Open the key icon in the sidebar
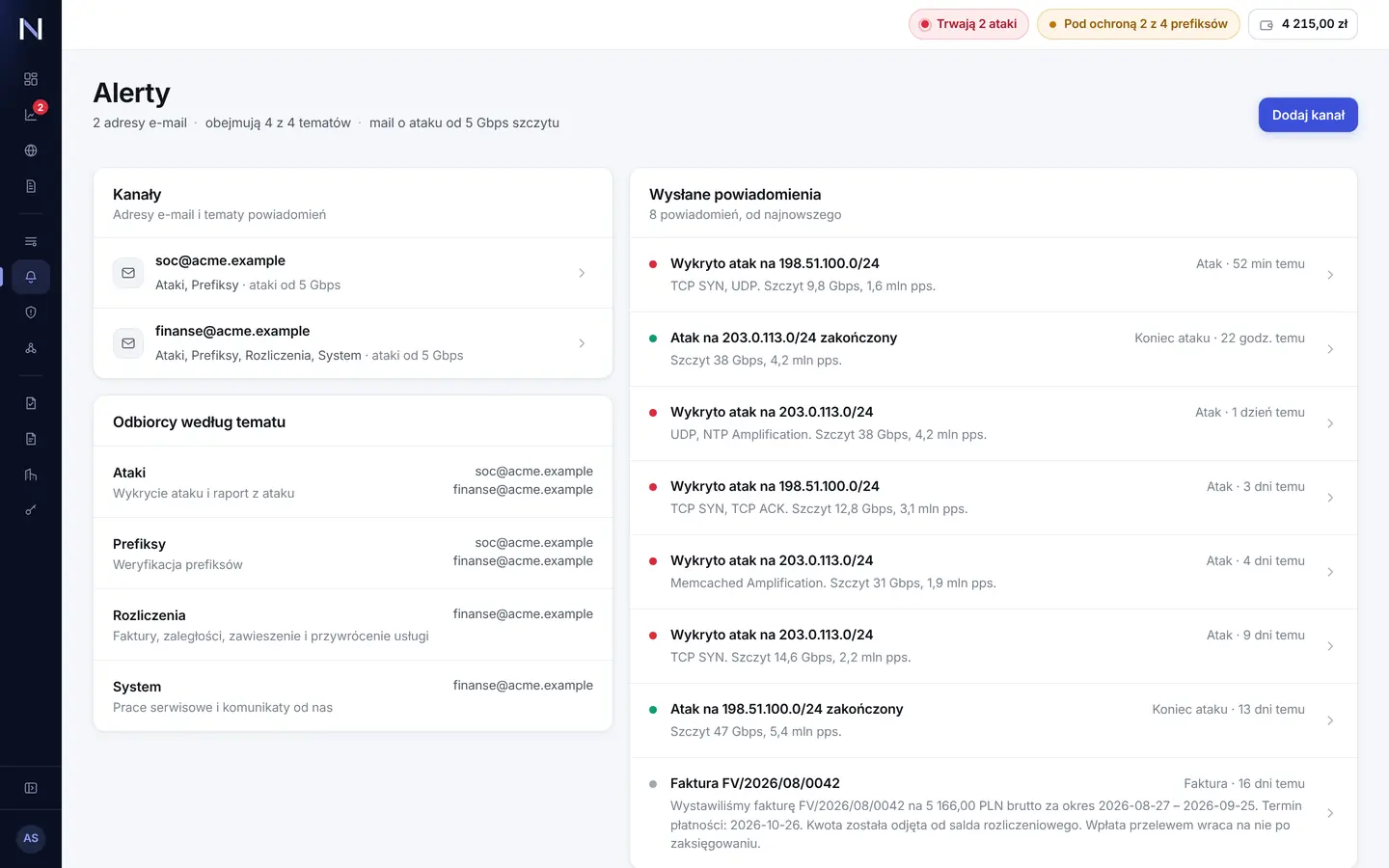Viewport: 1389px width, 868px height. tap(31, 510)
